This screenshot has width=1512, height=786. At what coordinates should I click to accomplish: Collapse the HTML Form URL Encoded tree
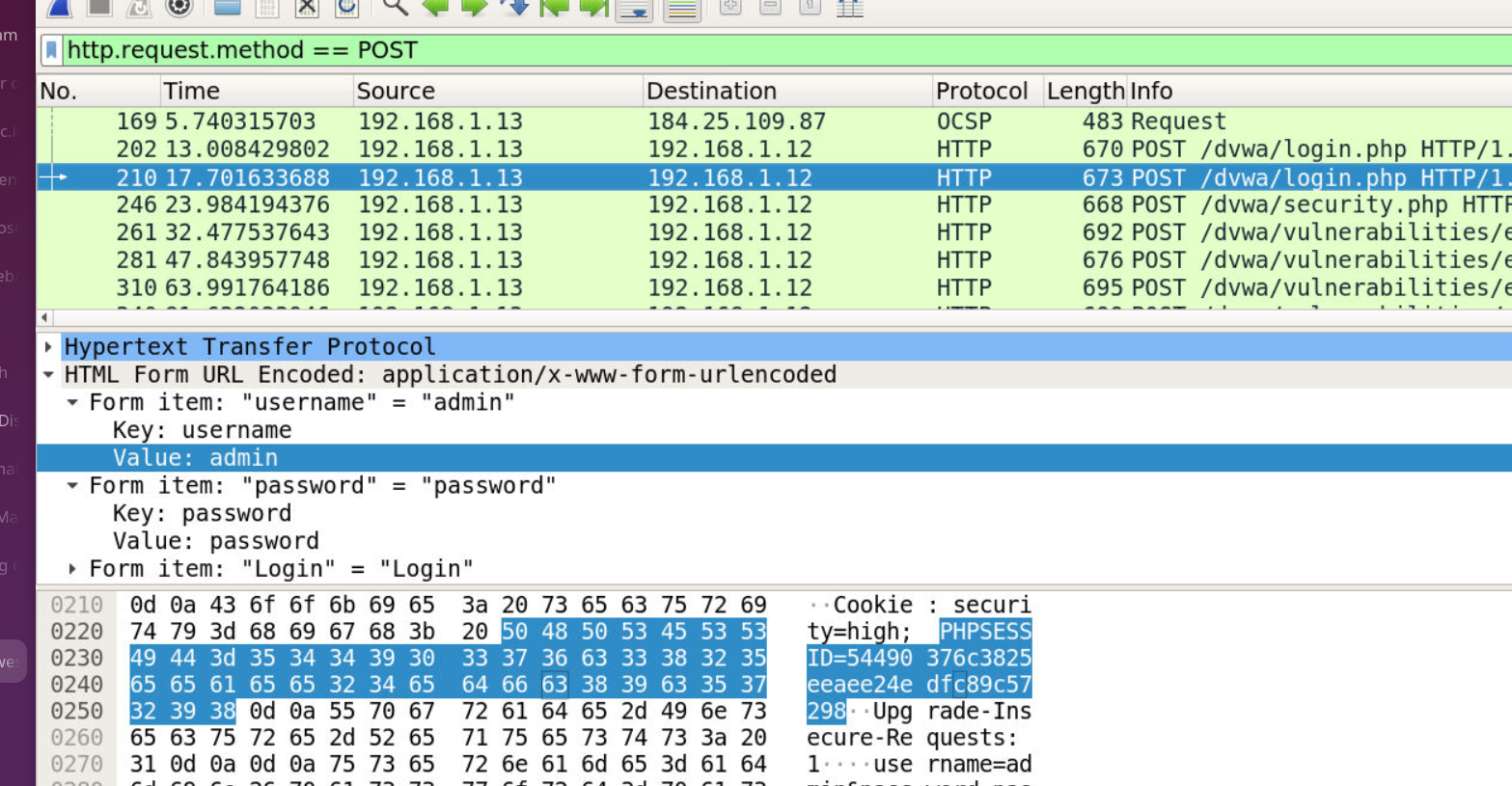click(x=48, y=375)
